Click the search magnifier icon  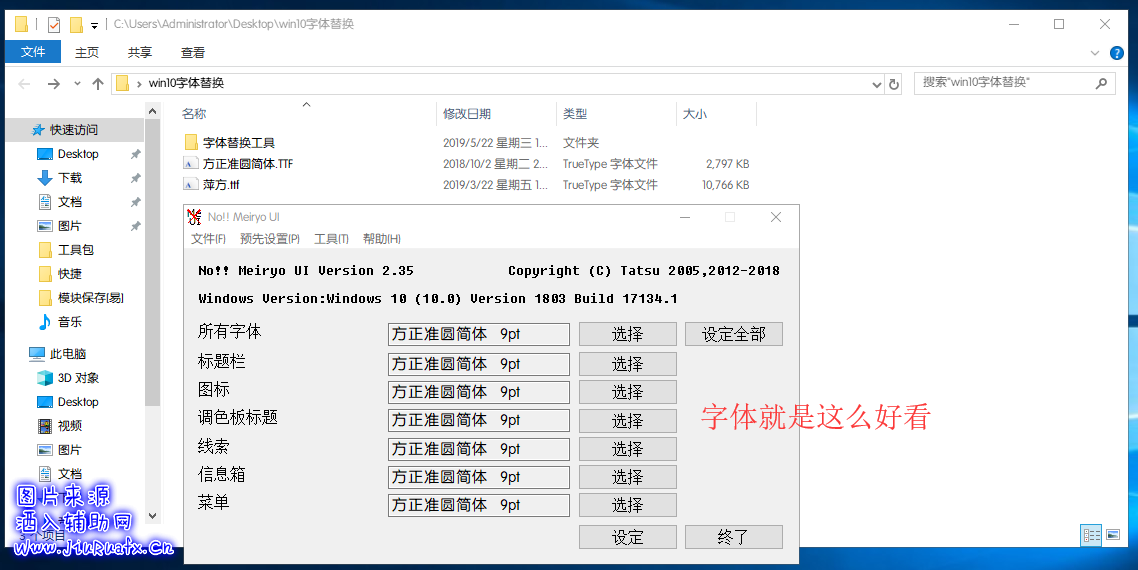click(1101, 83)
